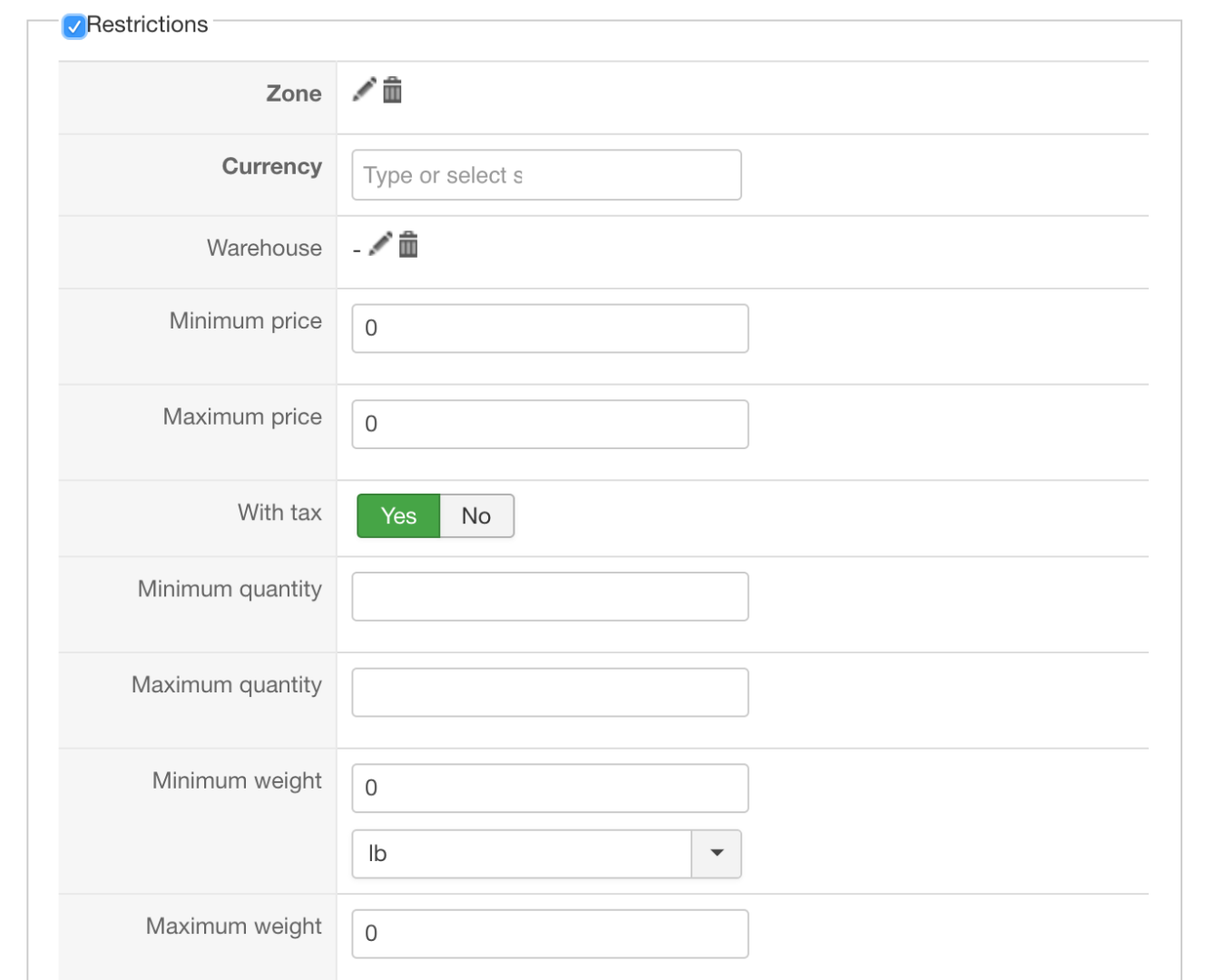
Task: Click the Minimum weight input field
Action: point(550,789)
